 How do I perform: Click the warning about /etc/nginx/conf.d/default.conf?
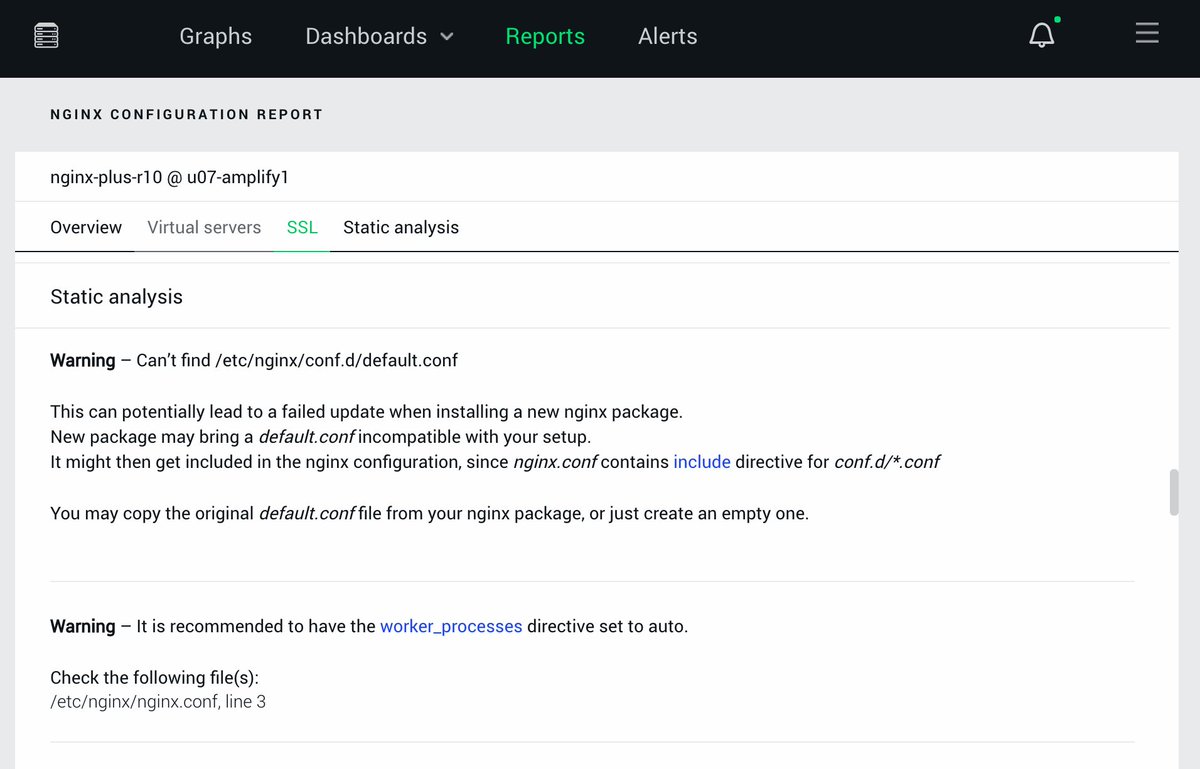tap(254, 360)
